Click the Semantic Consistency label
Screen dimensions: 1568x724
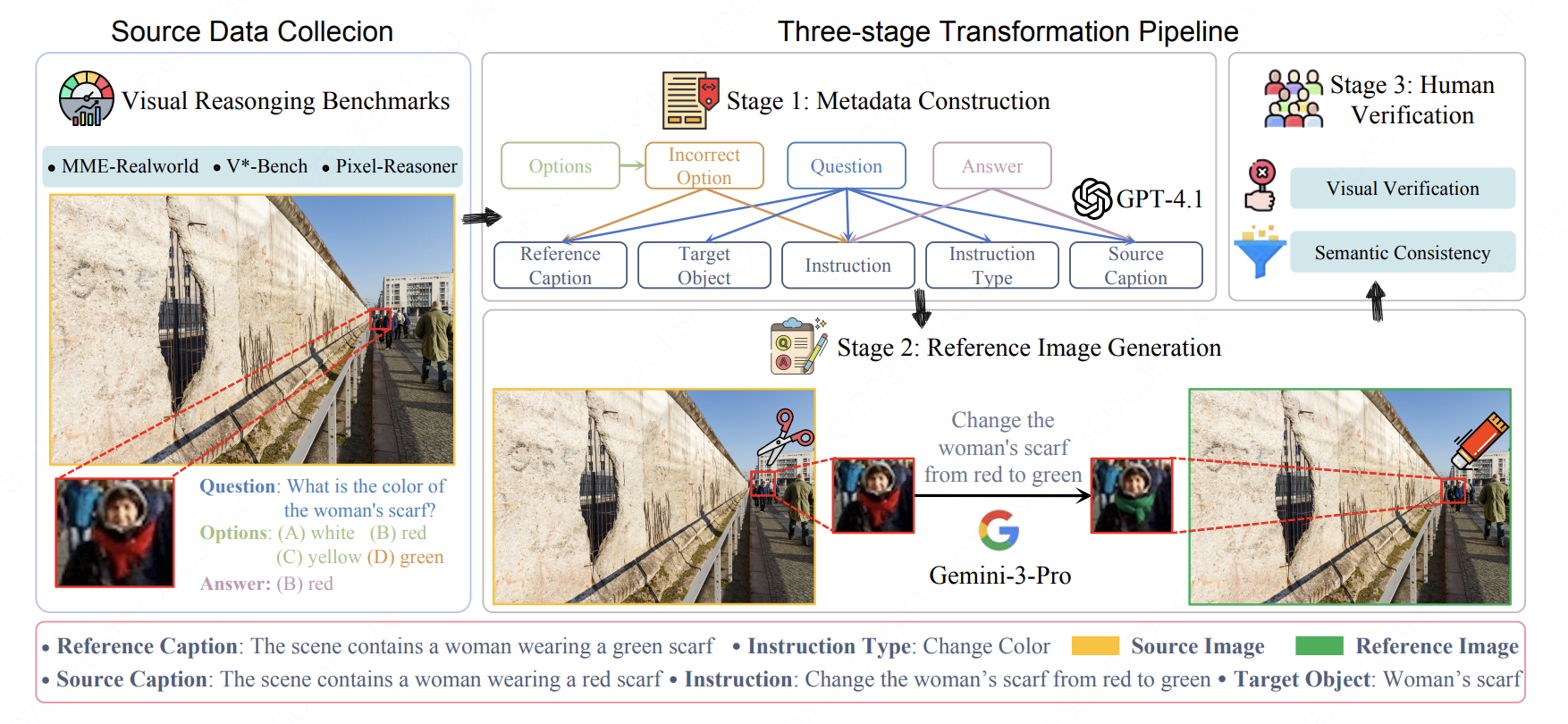pos(1403,252)
